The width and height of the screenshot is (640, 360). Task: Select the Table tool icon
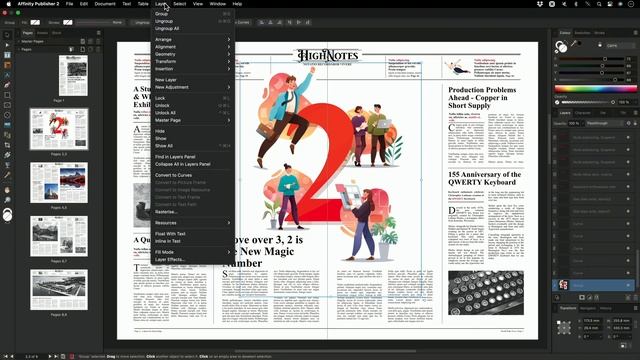(x=7, y=65)
